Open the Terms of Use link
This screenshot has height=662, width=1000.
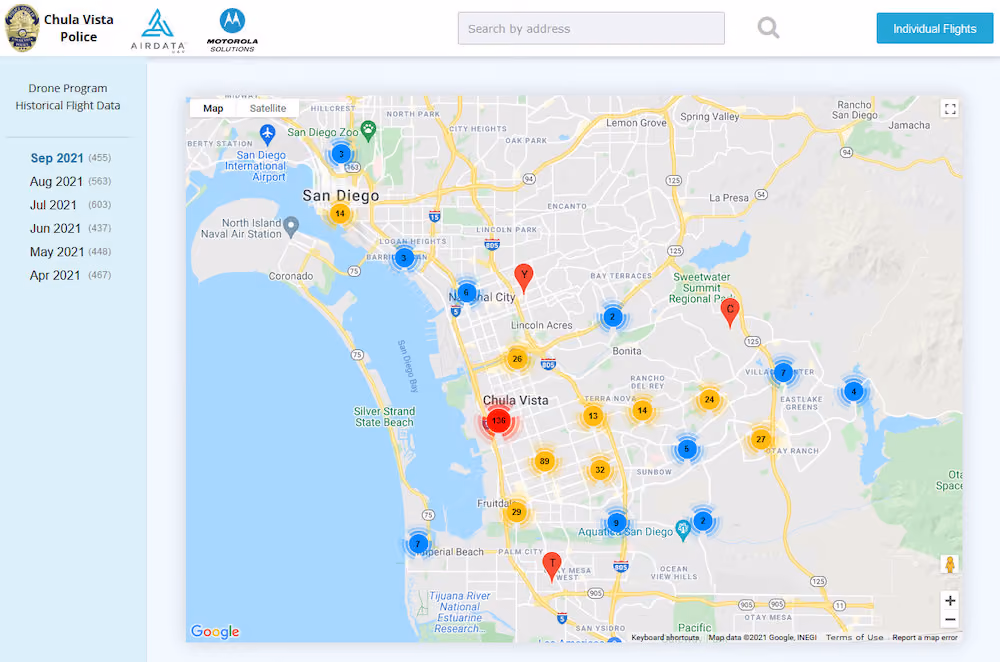pyautogui.click(x=855, y=637)
